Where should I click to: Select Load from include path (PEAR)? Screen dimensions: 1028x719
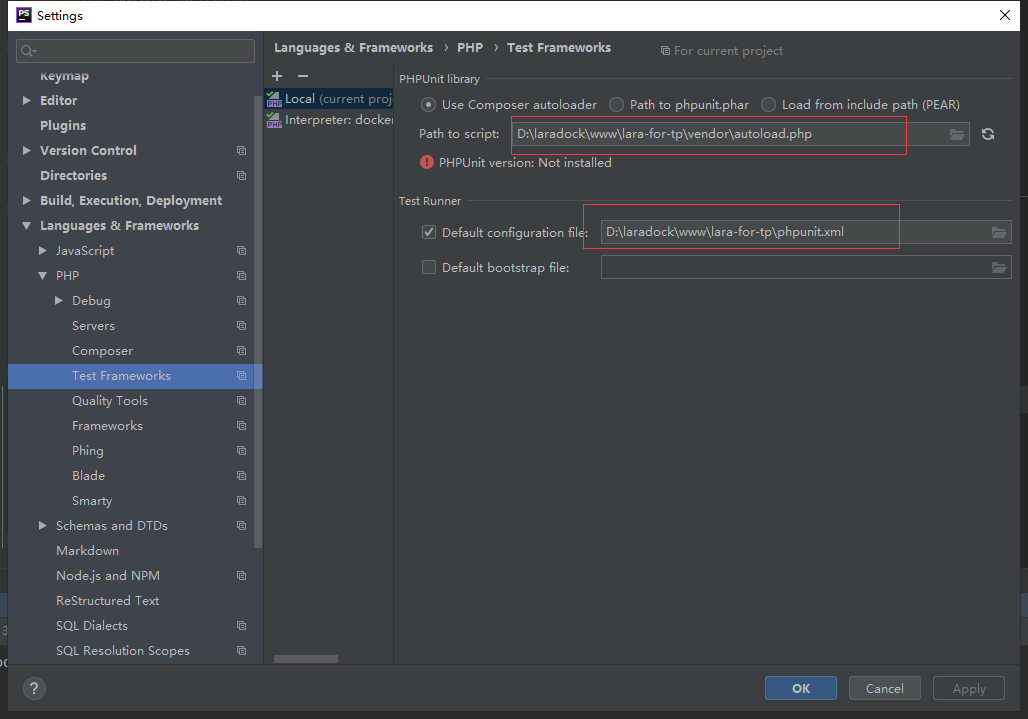(768, 105)
